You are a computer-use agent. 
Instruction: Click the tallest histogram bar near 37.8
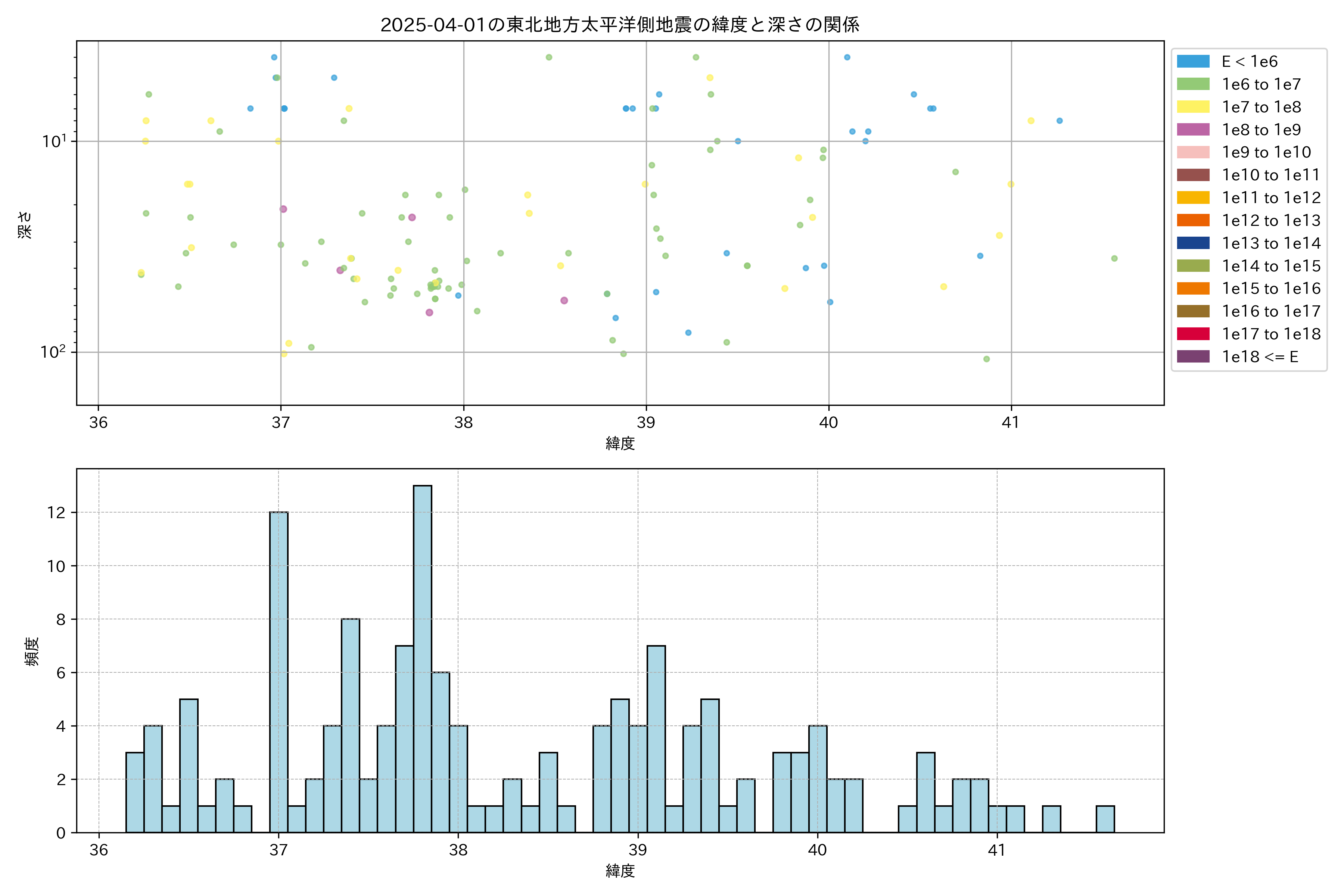point(422,657)
